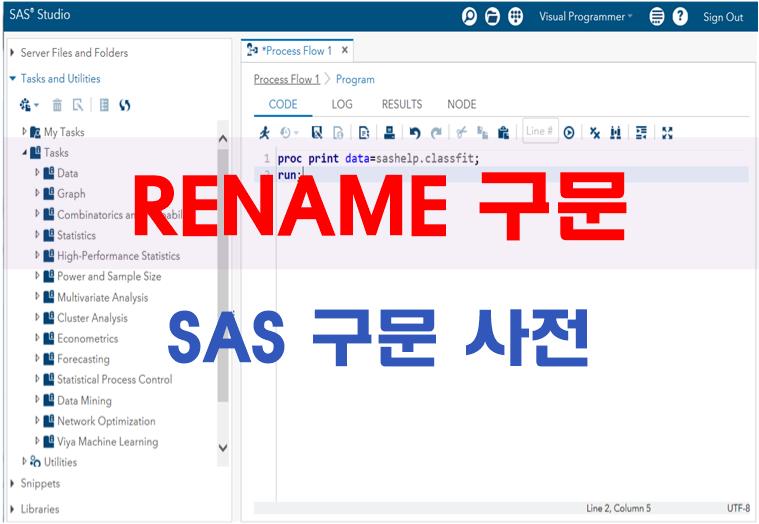
Task: Click the add to snippets icon
Action: click(x=364, y=132)
